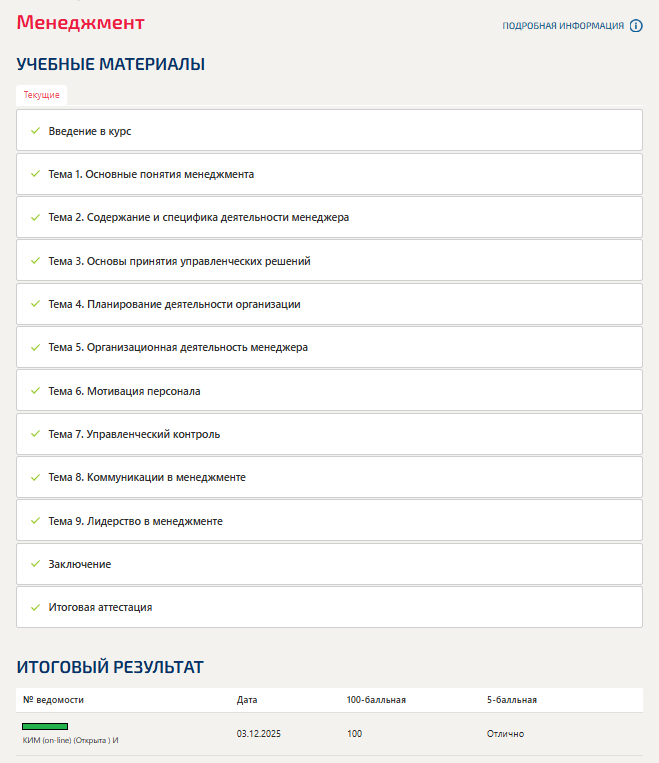
Task: Click the checkmark icon next to Тема 5
Action: click(x=35, y=348)
